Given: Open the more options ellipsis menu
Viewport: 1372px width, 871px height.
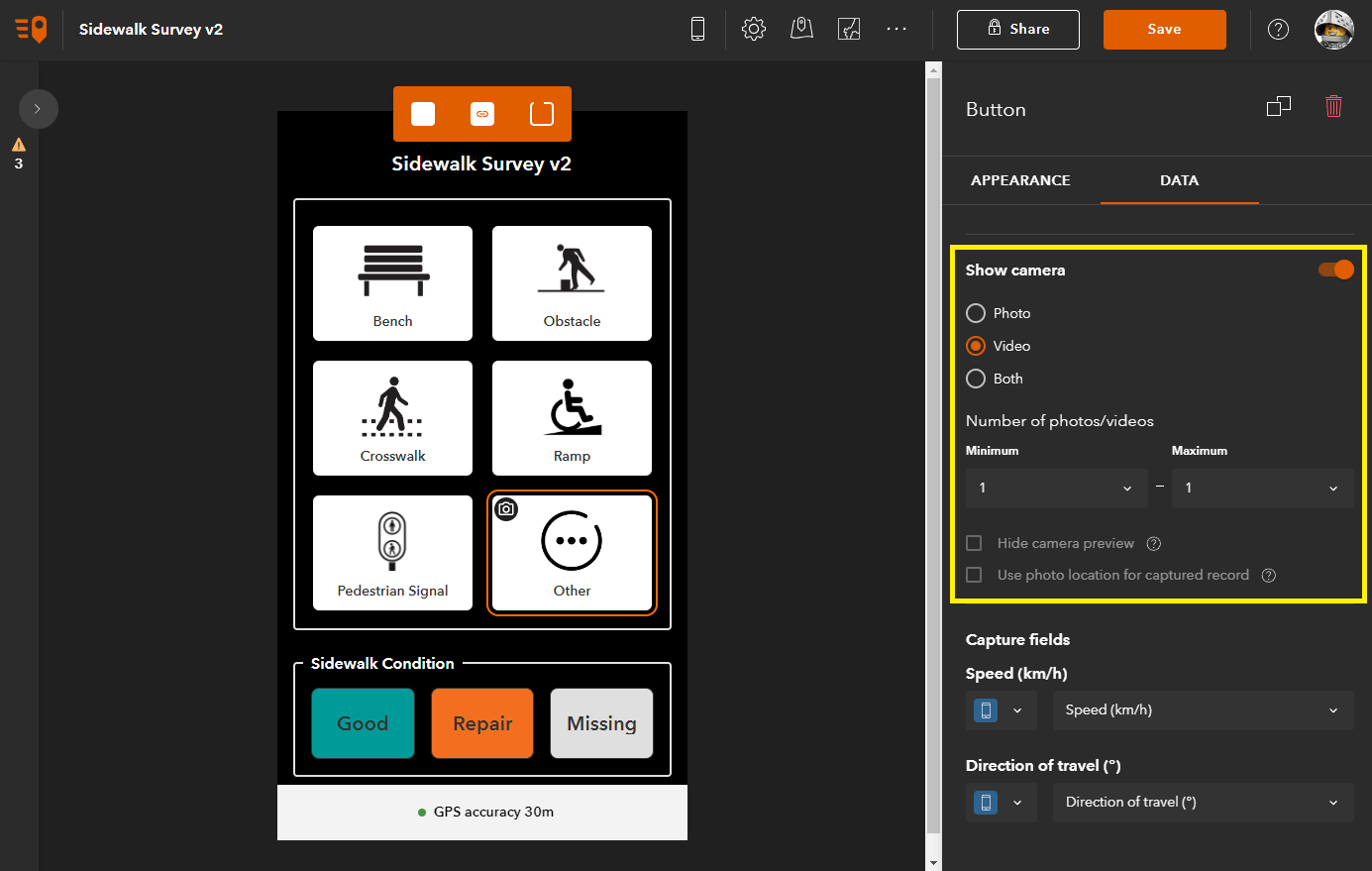Looking at the screenshot, I should click(897, 29).
